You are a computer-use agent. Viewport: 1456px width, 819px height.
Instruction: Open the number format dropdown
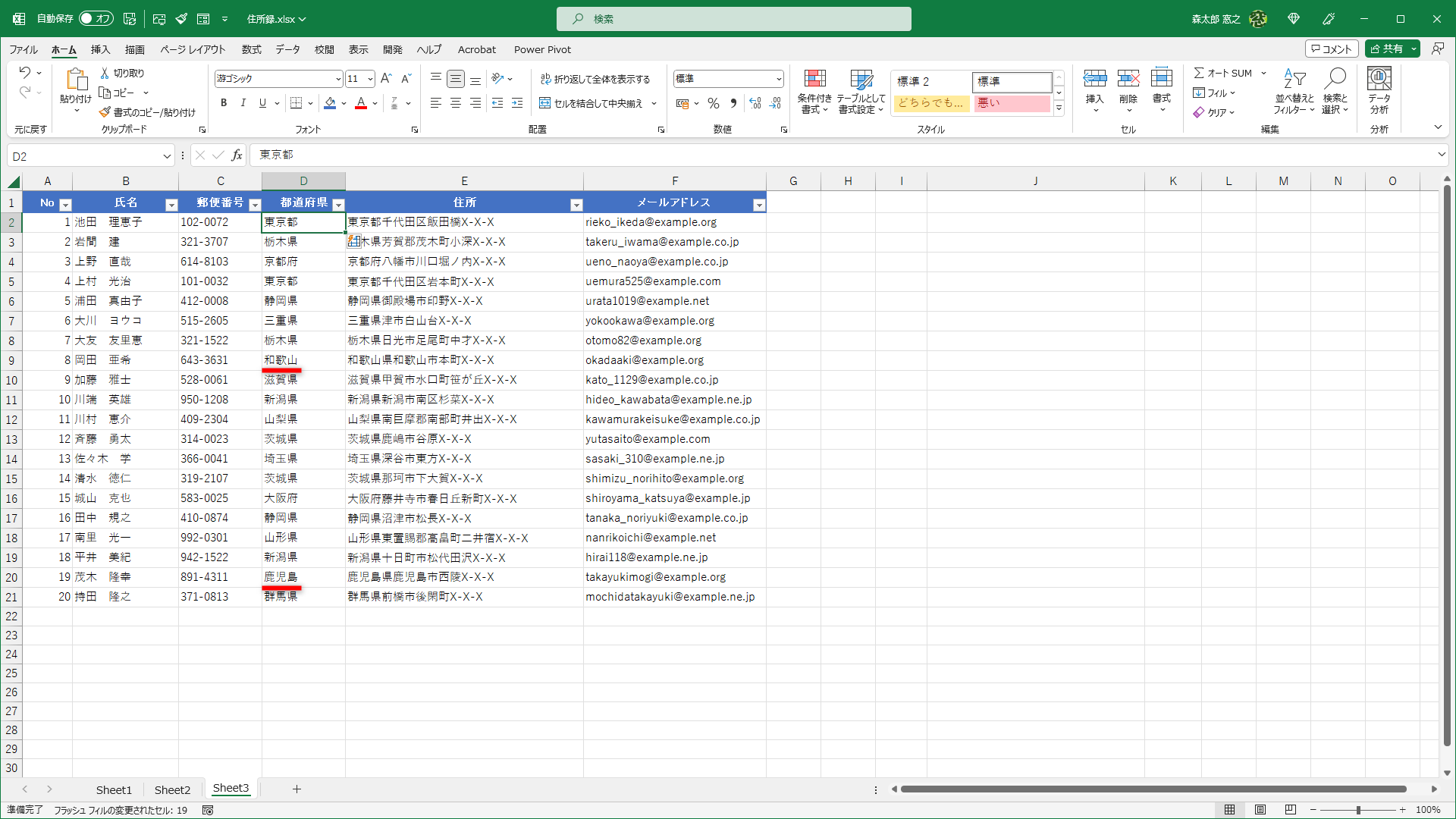tap(779, 79)
